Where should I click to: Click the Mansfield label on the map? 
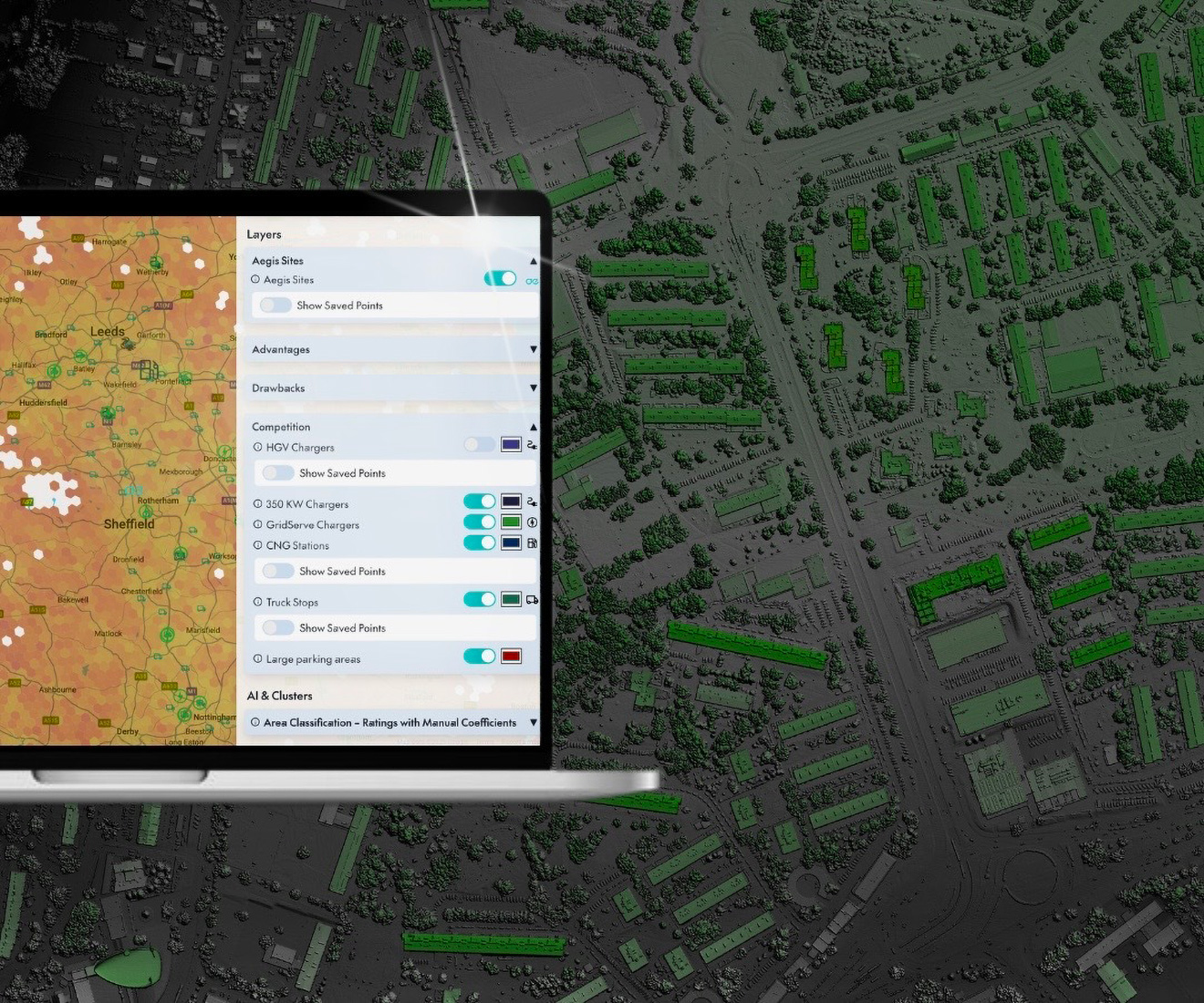[202, 629]
